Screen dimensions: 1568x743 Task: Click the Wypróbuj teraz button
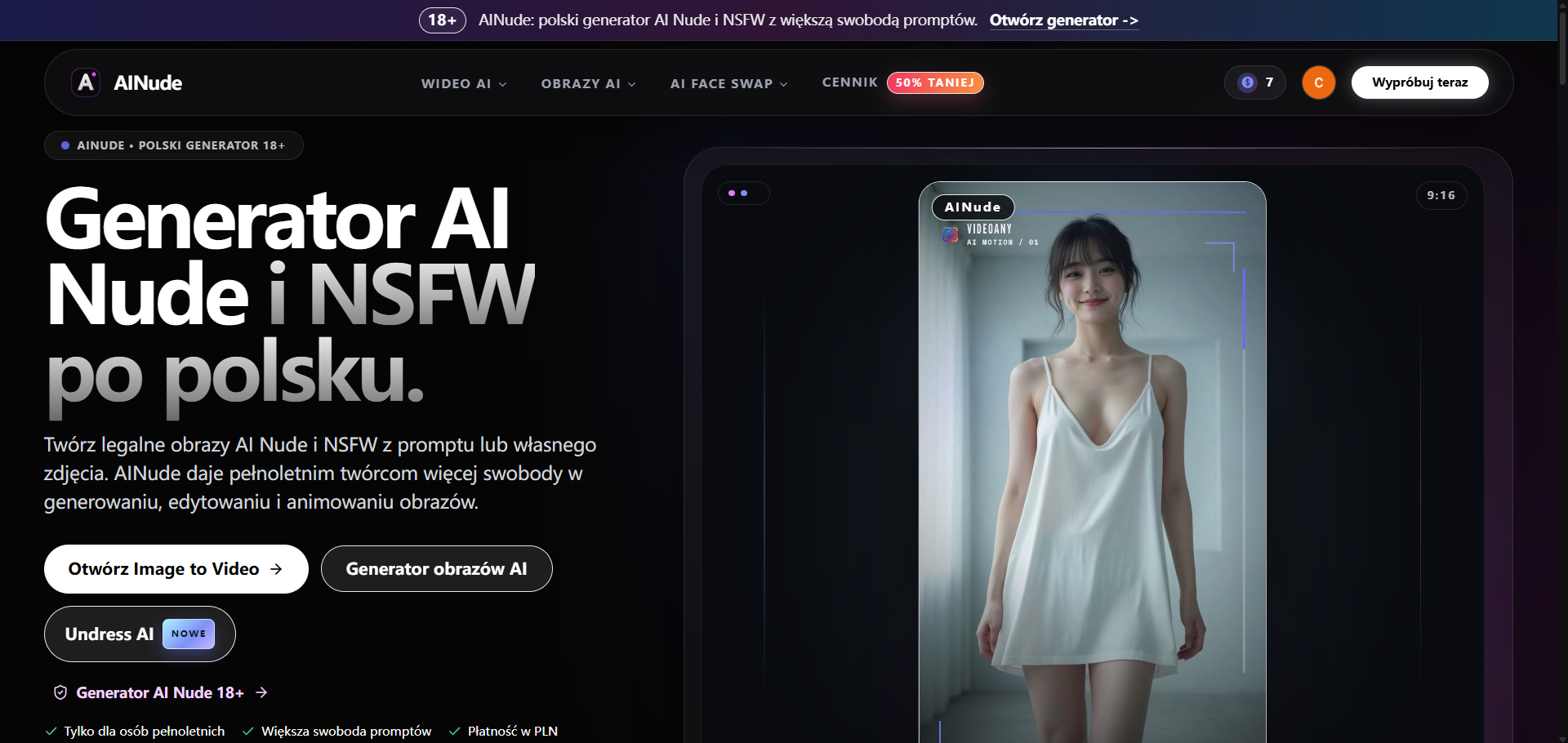(x=1419, y=82)
